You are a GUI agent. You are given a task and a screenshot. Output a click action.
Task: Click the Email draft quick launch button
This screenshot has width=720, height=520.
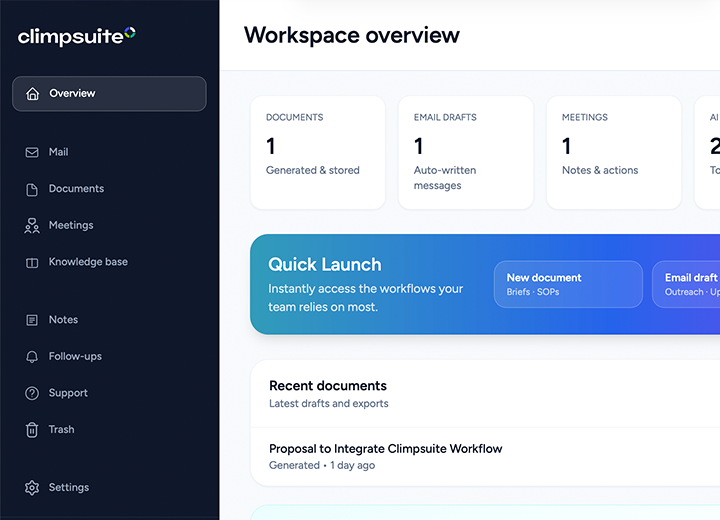[686, 284]
